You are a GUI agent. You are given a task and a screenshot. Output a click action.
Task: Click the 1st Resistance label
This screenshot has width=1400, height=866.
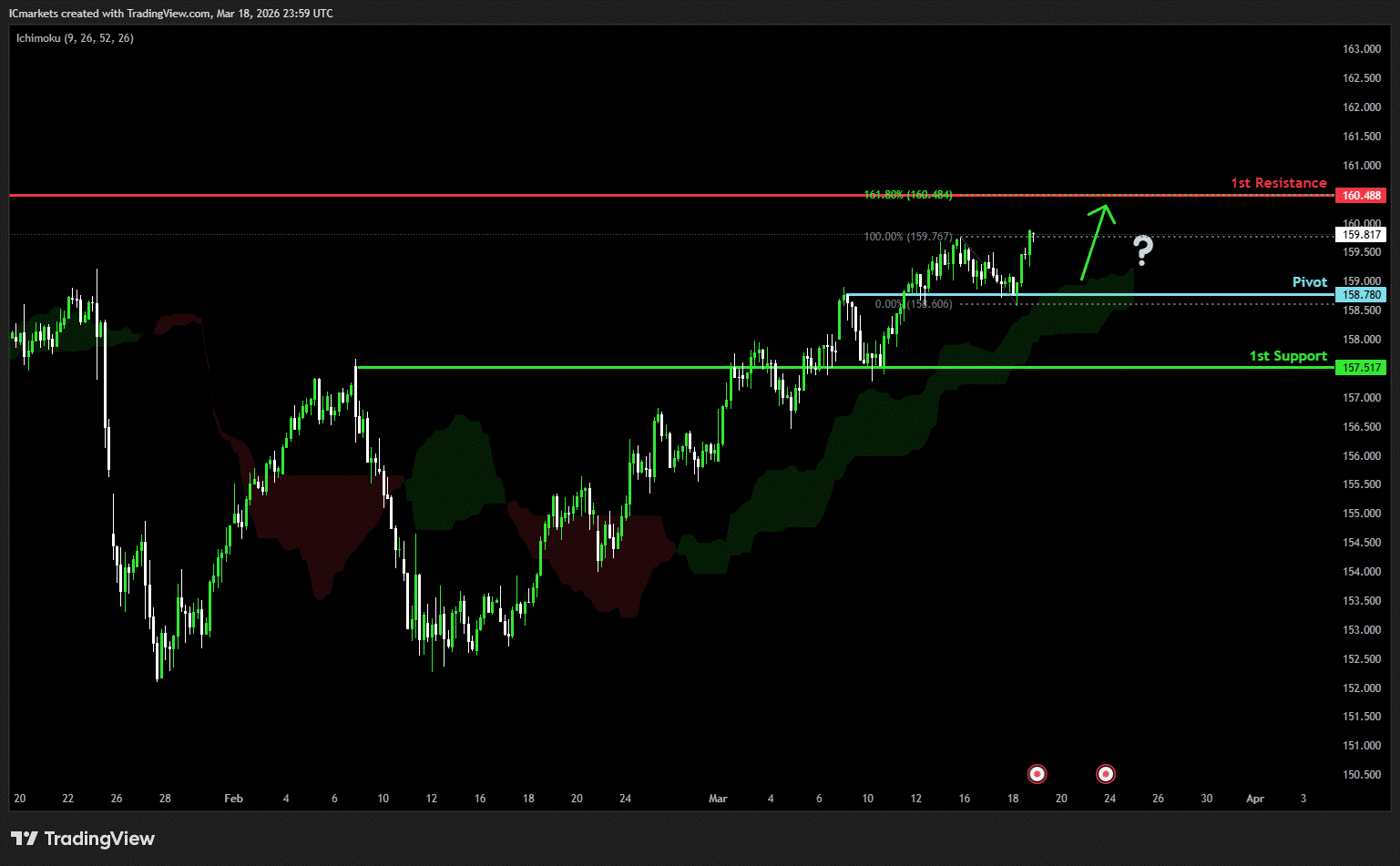pos(1278,183)
